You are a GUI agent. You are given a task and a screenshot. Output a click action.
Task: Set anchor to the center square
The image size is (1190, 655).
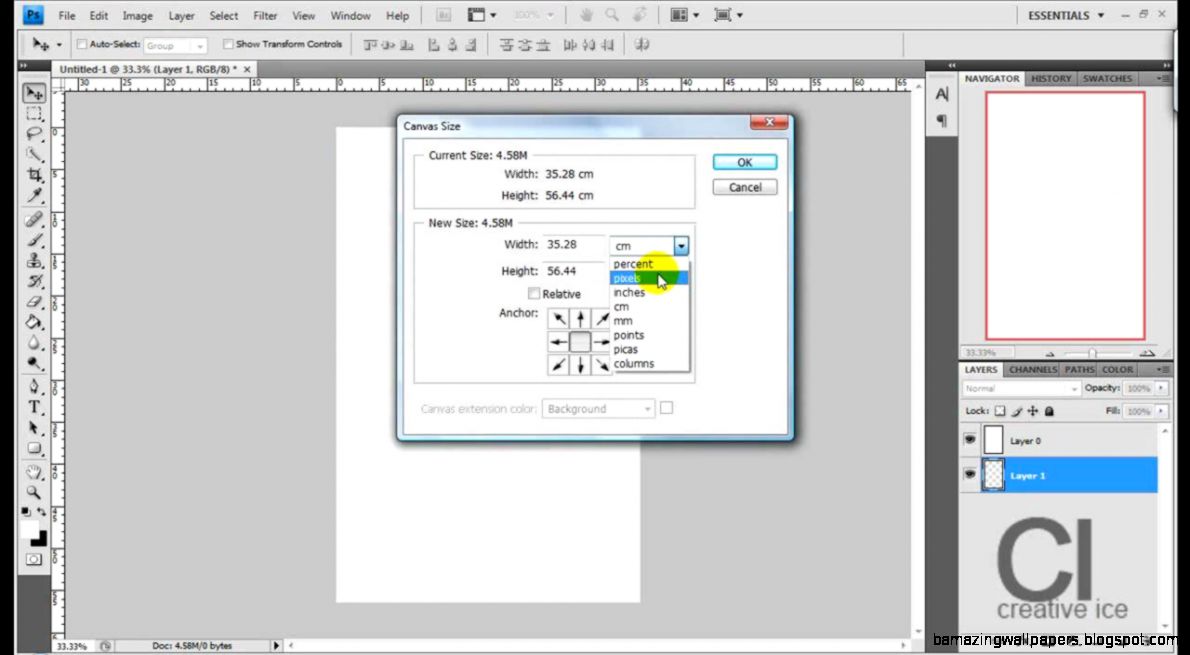[580, 342]
